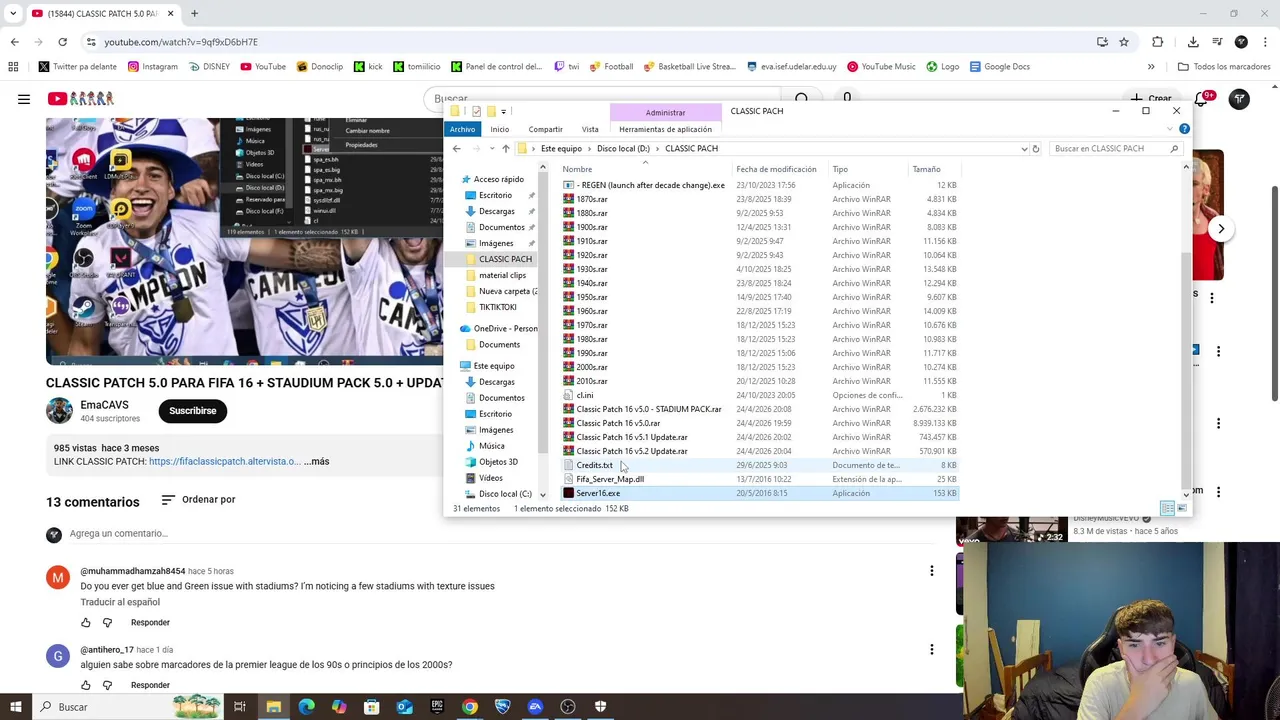Open the EmaCAVS channel name
Viewport: 1280px width, 720px height.
pos(104,405)
